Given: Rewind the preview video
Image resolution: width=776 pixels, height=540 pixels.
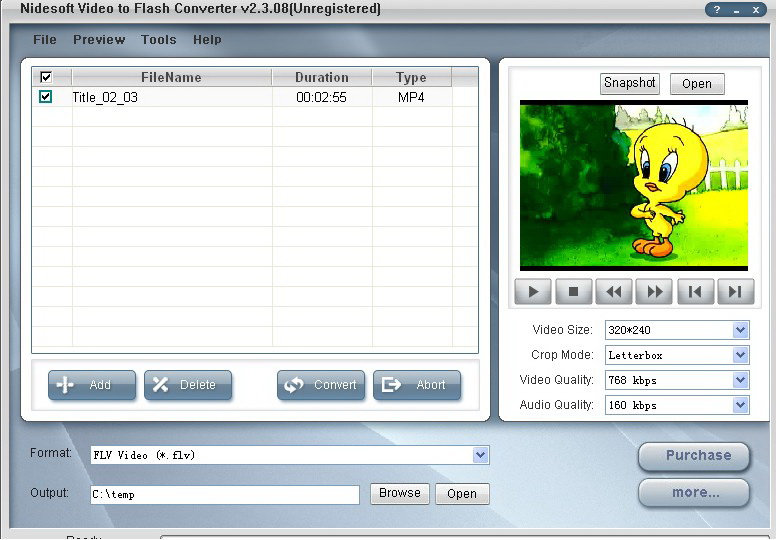Looking at the screenshot, I should tap(614, 292).
